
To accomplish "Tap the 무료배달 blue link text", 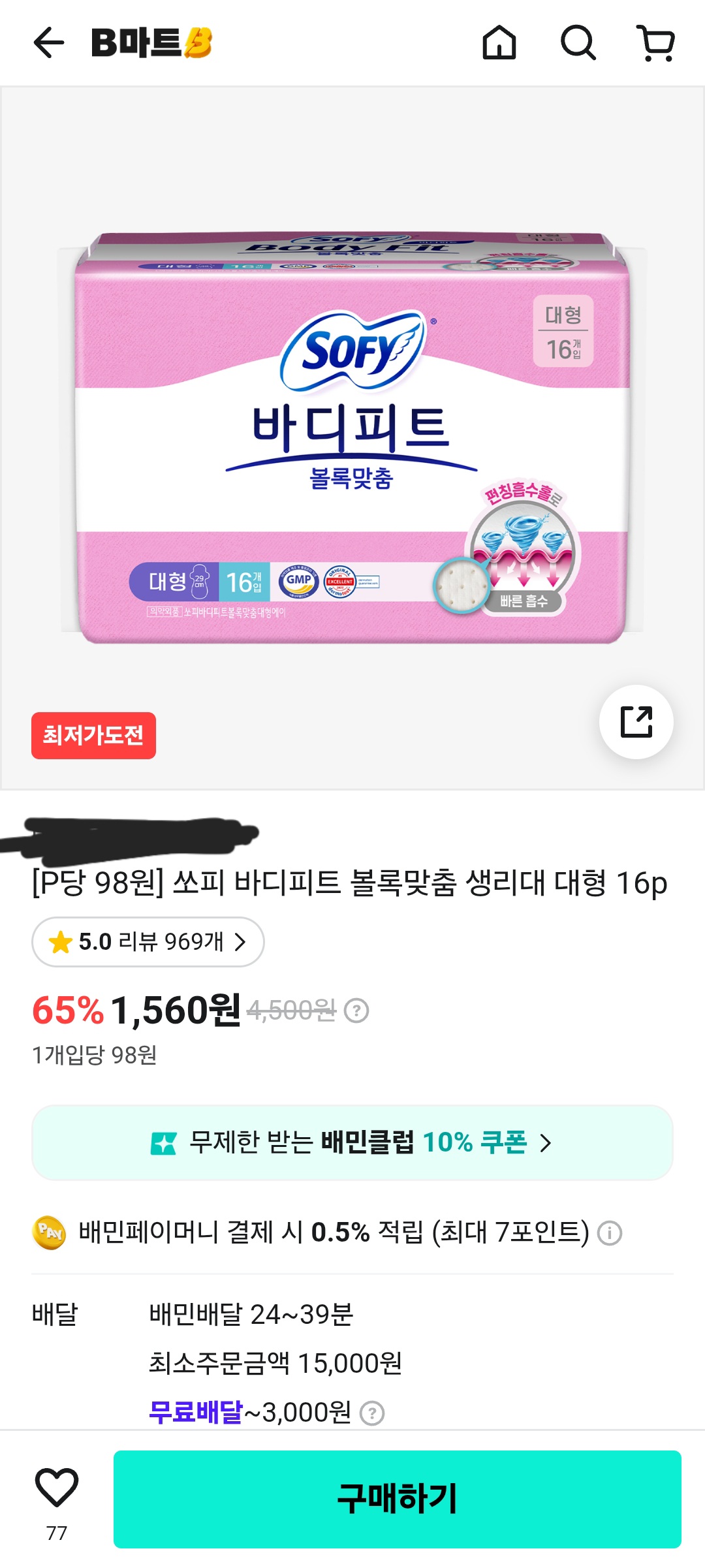I will click(196, 1413).
